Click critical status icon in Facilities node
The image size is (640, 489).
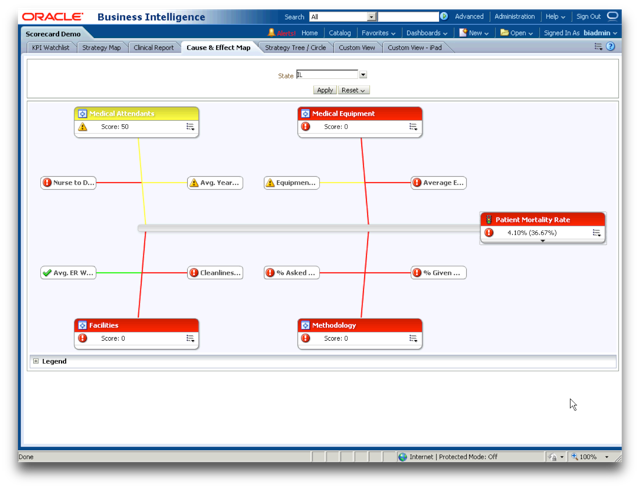pos(82,338)
